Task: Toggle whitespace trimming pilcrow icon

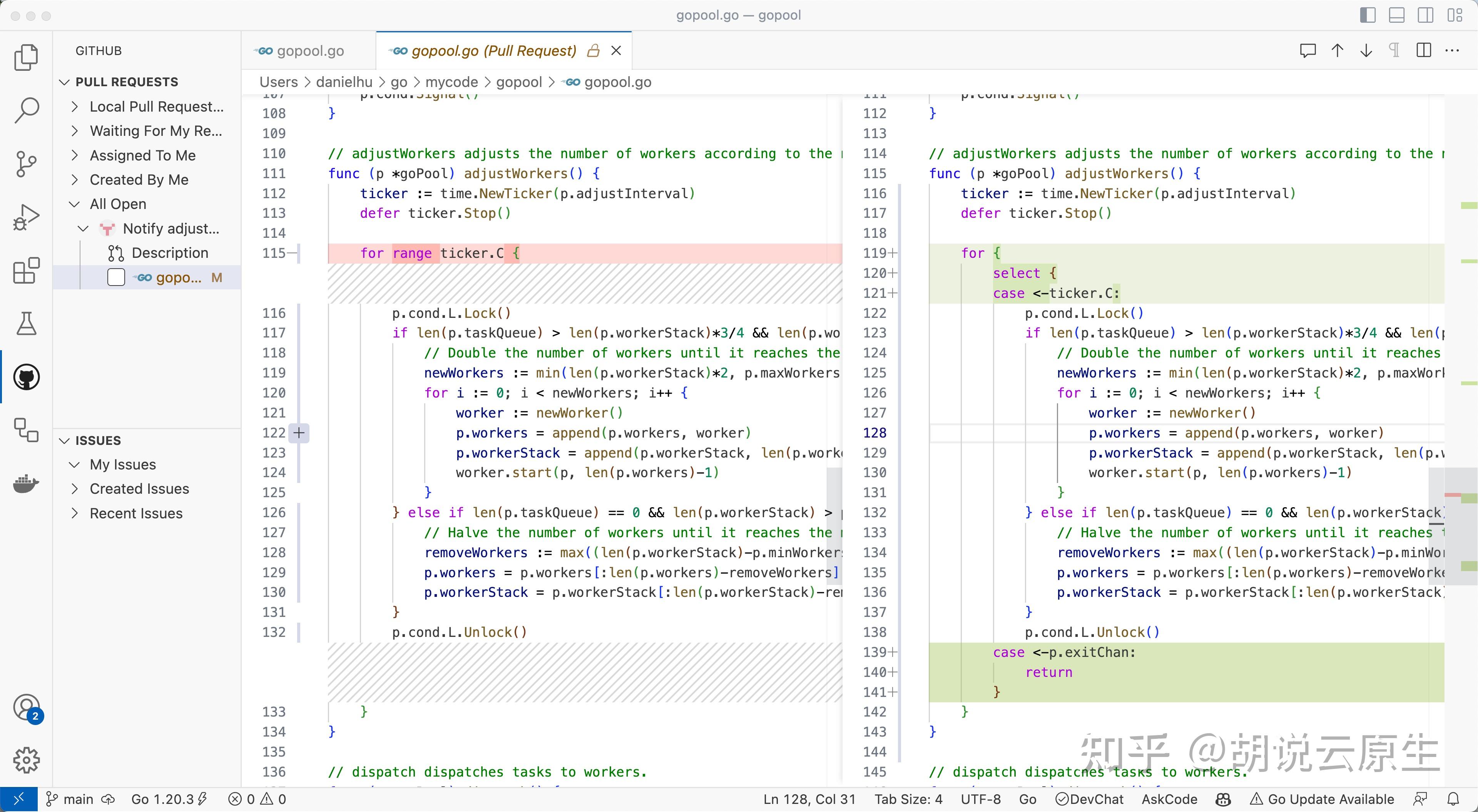Action: coord(1394,50)
